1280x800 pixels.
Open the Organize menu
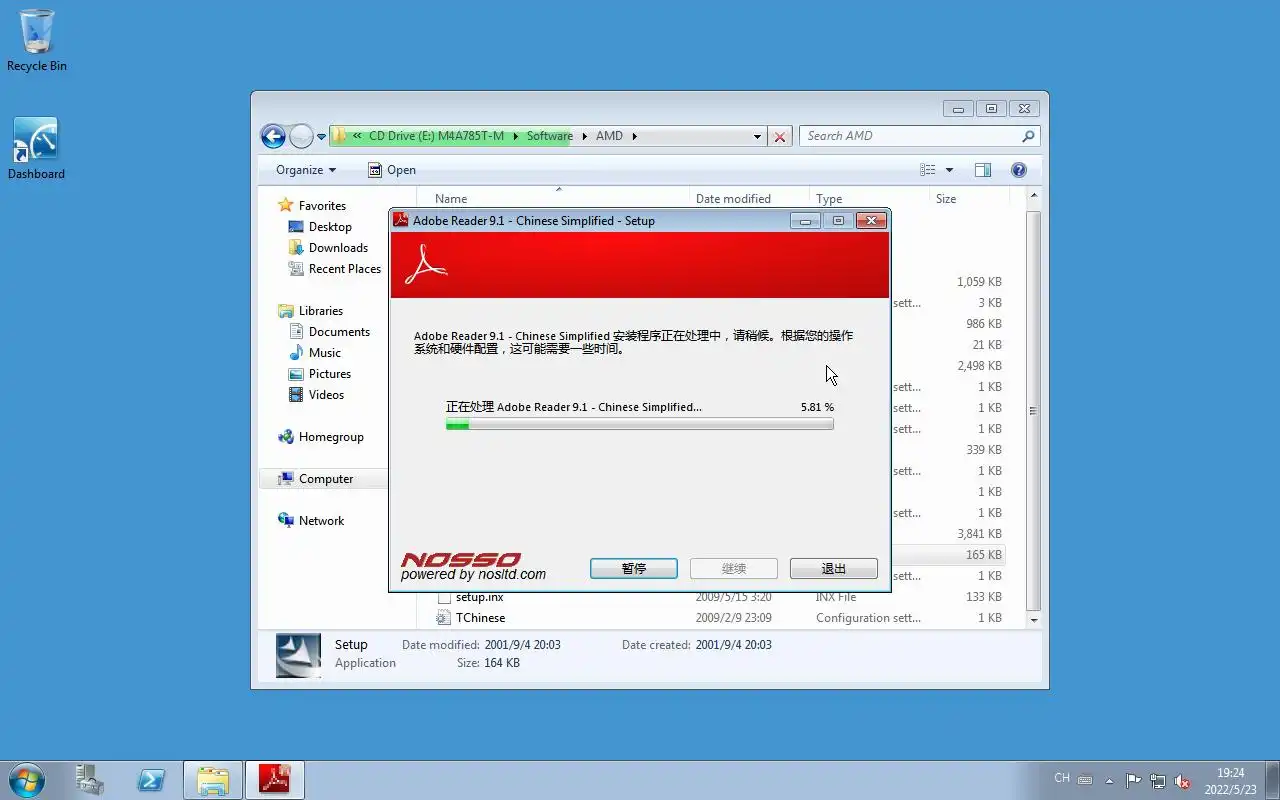[x=306, y=170]
